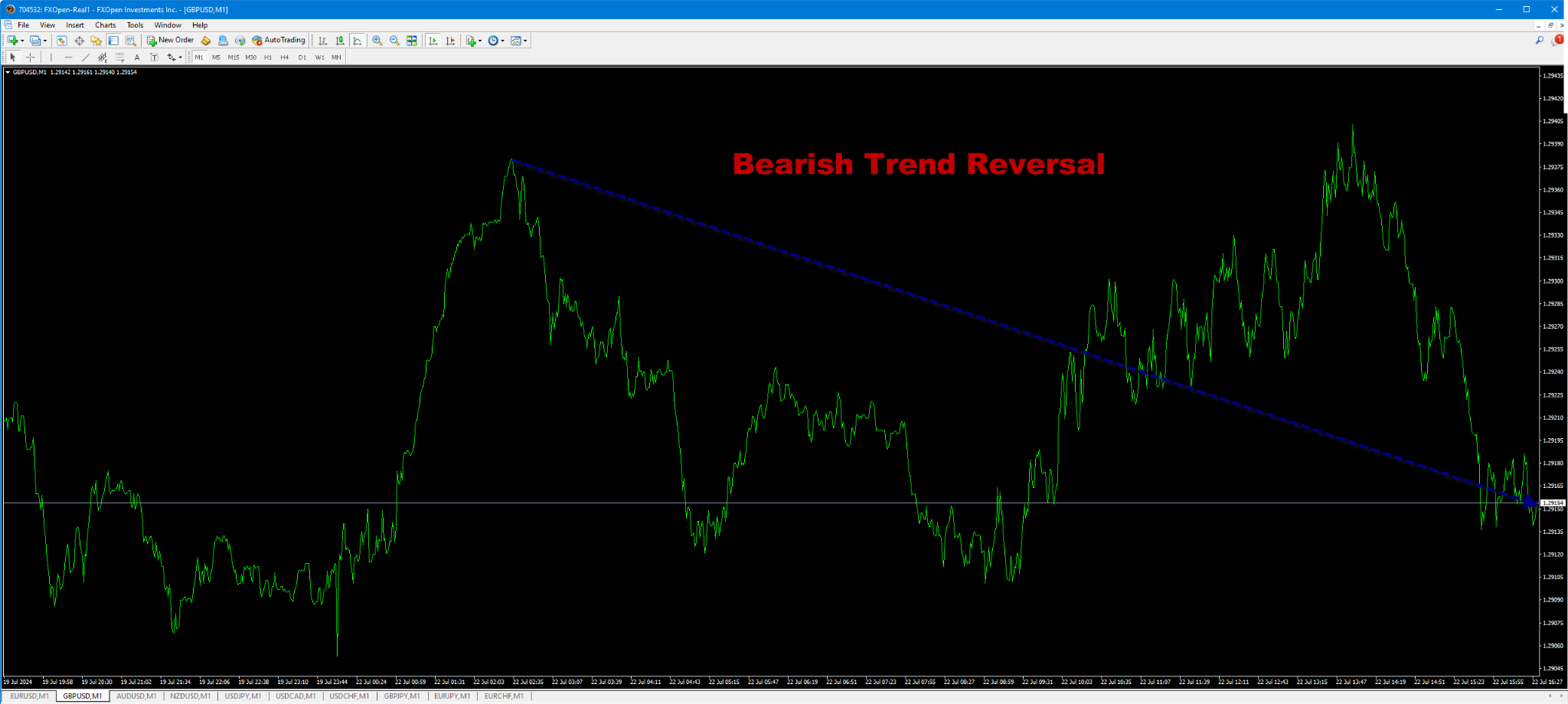The height and width of the screenshot is (704, 1568).
Task: Switch timeframe to W1
Action: [319, 57]
